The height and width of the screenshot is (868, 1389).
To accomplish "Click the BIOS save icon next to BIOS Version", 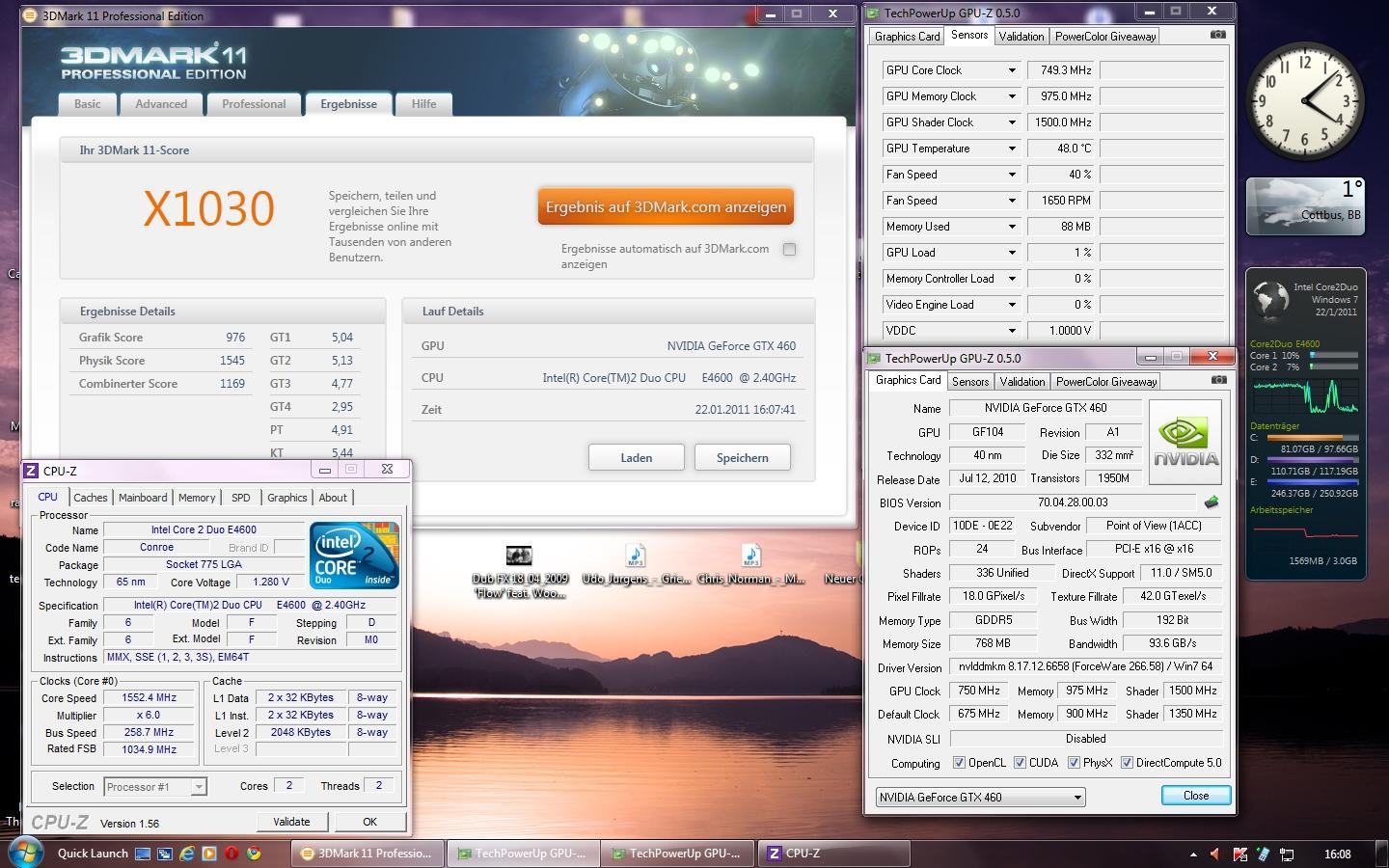I will [1212, 502].
